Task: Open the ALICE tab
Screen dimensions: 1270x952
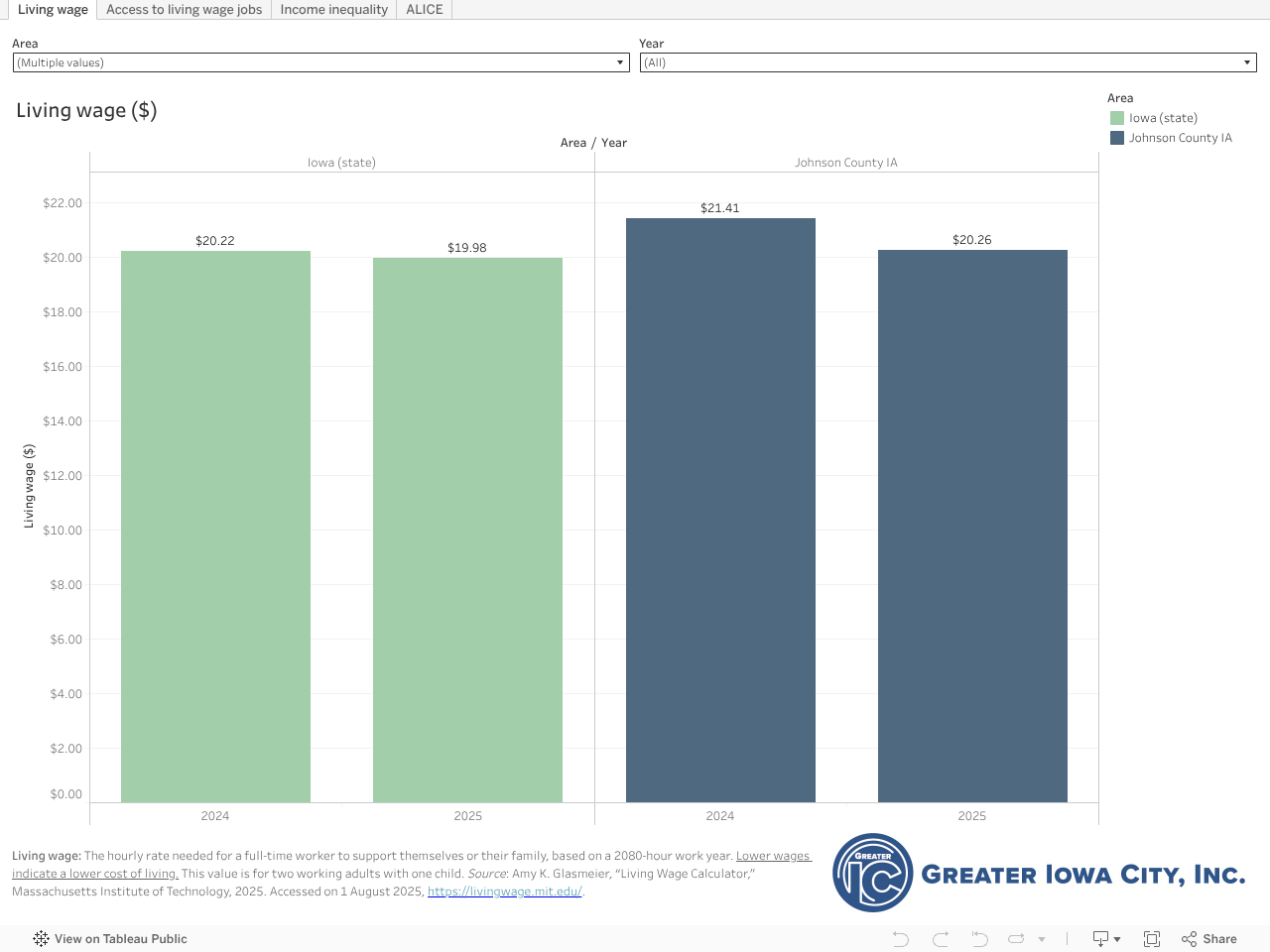Action: point(424,10)
